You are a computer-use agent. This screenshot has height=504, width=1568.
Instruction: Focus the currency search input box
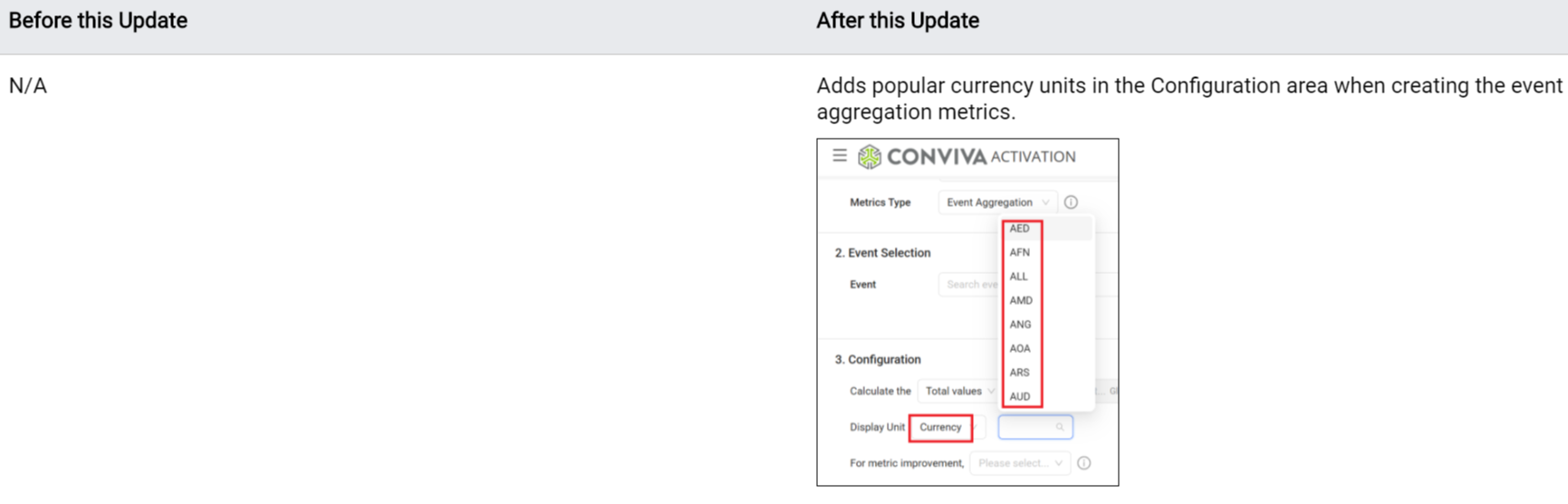[1028, 427]
